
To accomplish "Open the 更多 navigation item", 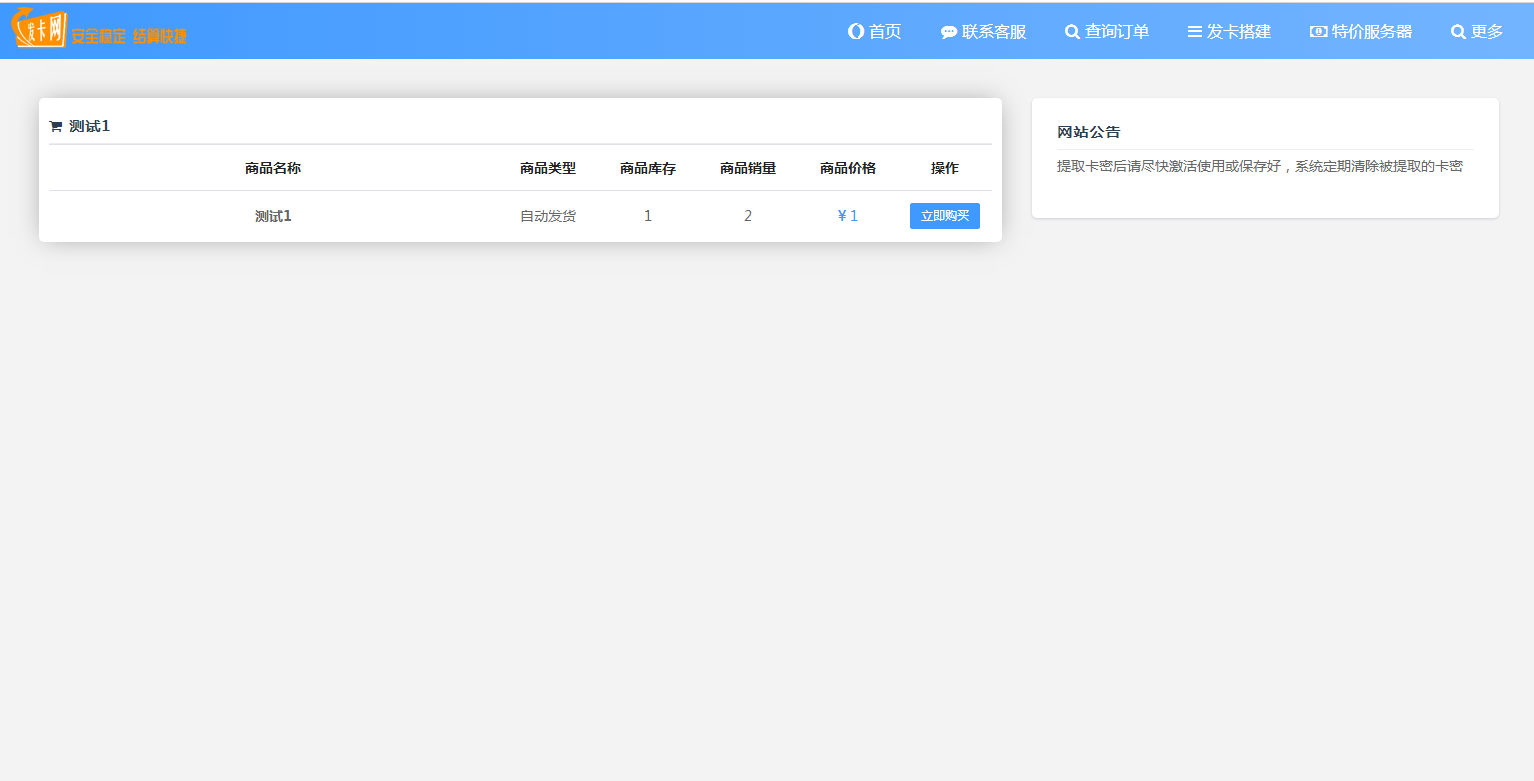I will click(1486, 31).
